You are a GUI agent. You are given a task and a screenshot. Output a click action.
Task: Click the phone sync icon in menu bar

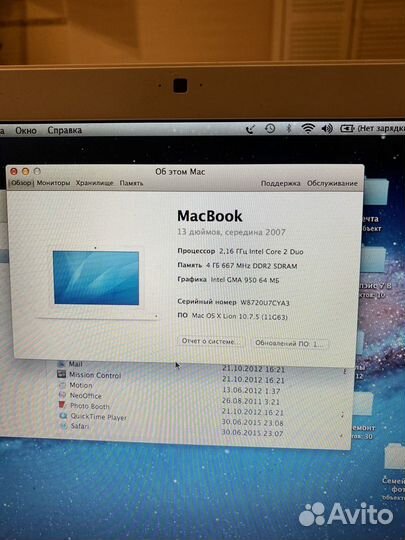pos(250,129)
